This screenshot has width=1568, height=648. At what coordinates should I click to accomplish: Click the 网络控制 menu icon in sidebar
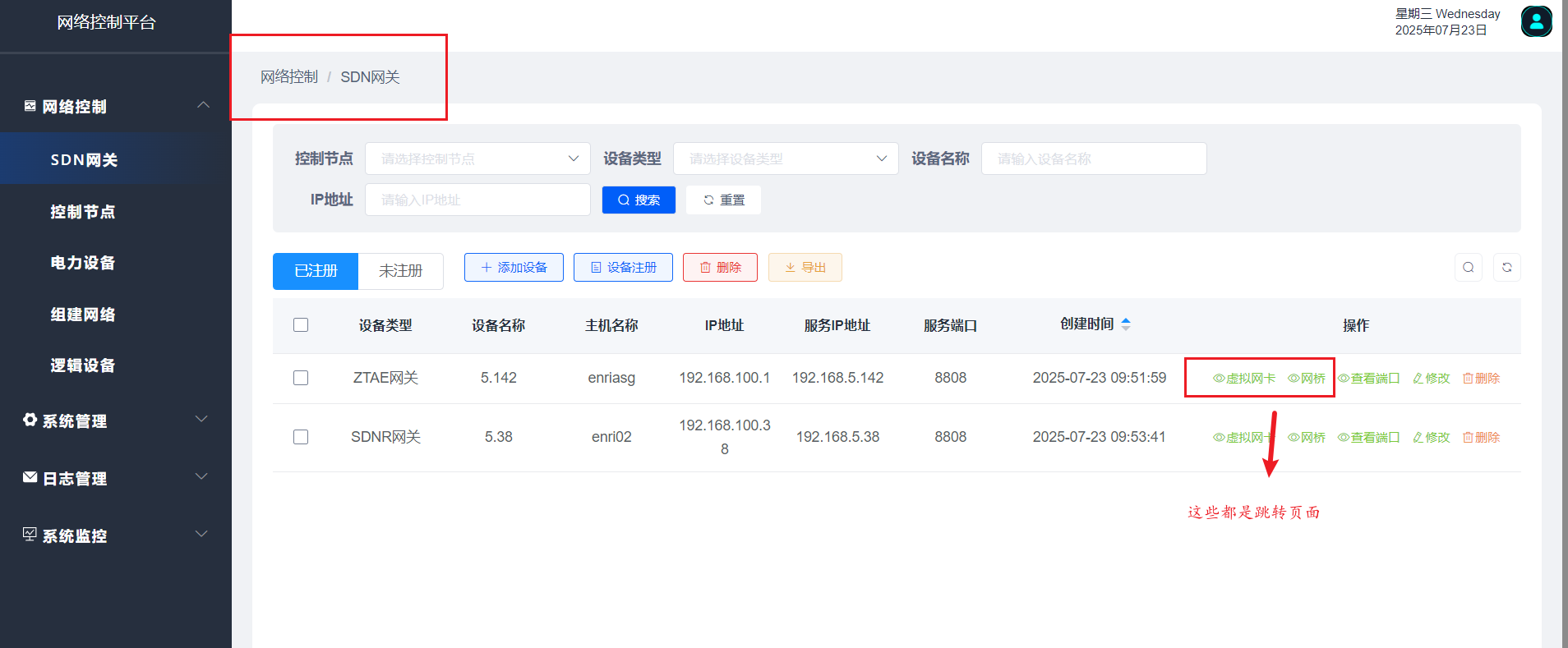click(x=30, y=106)
